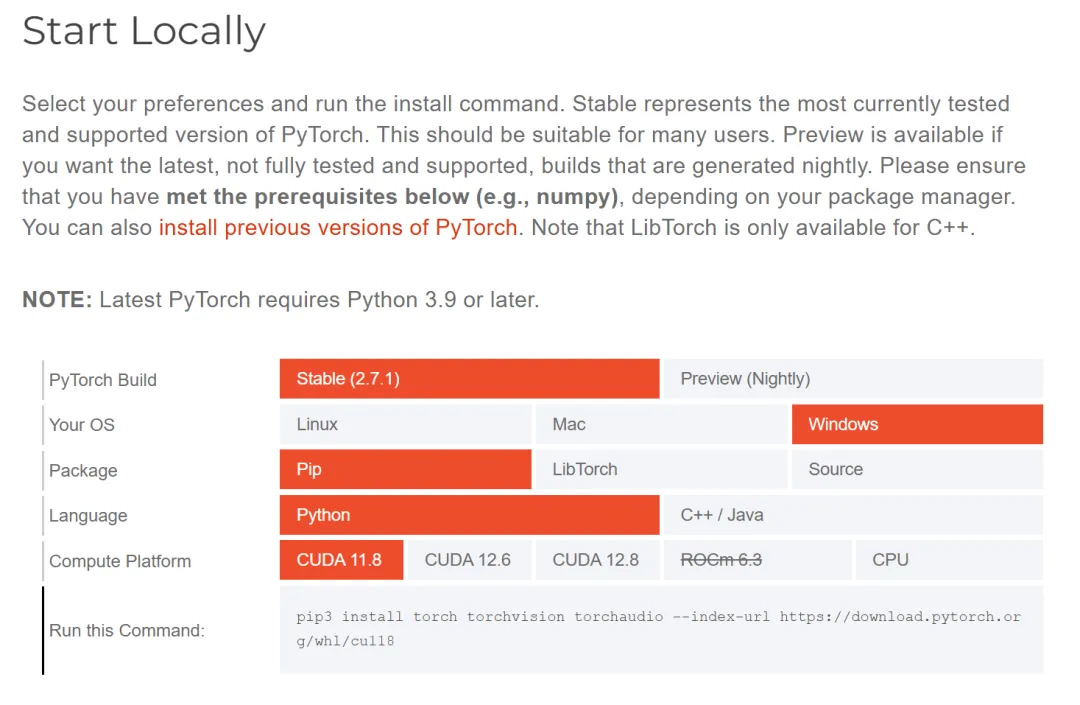This screenshot has width=1080, height=705.
Task: Switch language to C++ / Java
Action: tap(852, 515)
